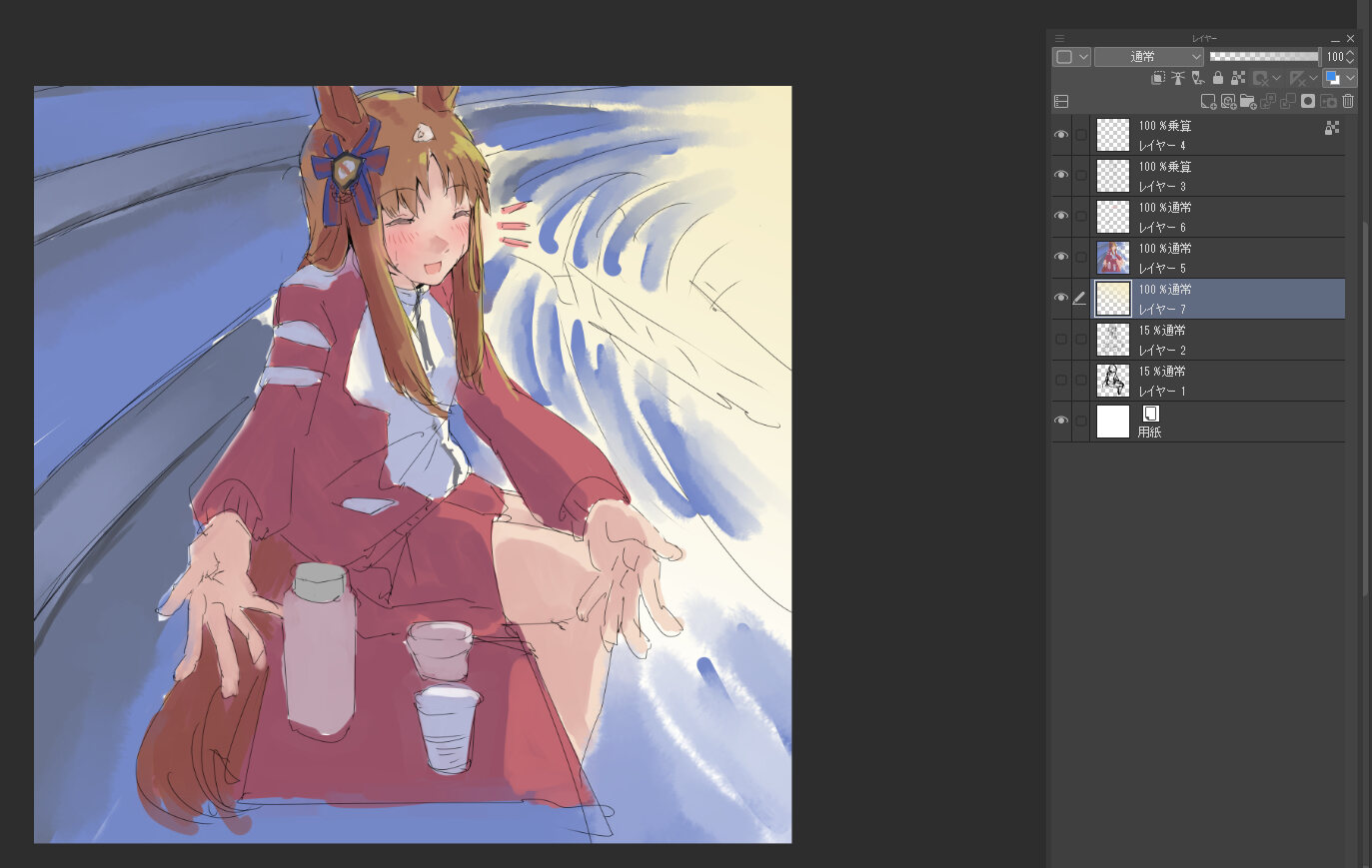Click merge with layer below icon
This screenshot has height=868, width=1372.
pos(1288,101)
